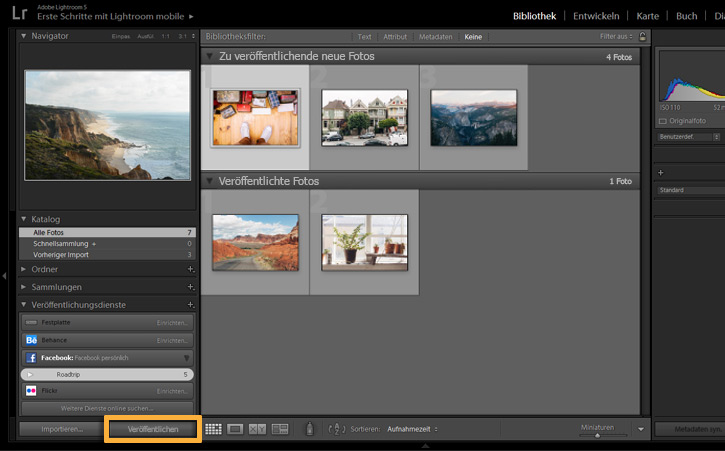
Task: Click the Lr application logo
Action: [19, 13]
